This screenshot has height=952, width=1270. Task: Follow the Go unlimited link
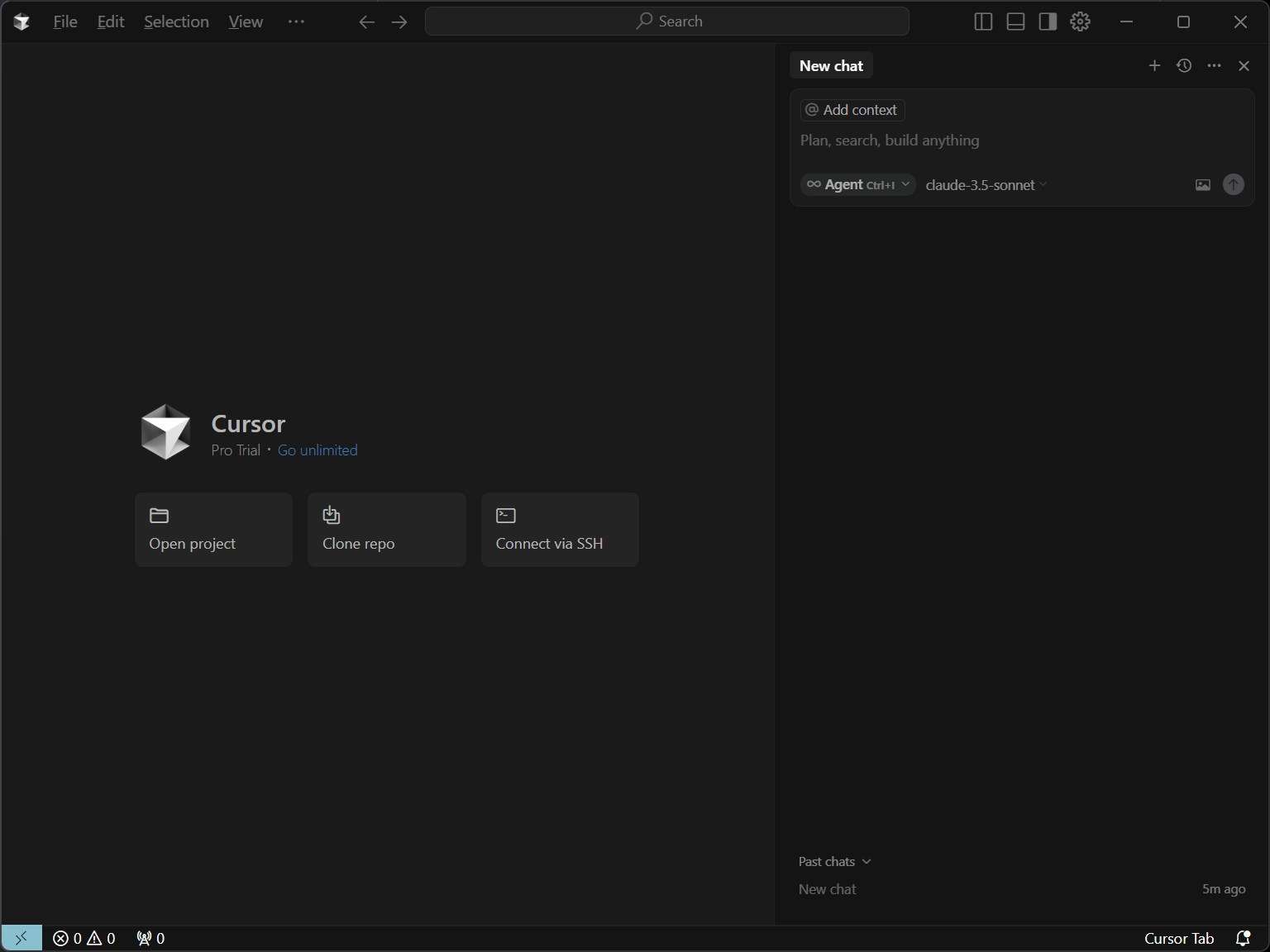317,450
